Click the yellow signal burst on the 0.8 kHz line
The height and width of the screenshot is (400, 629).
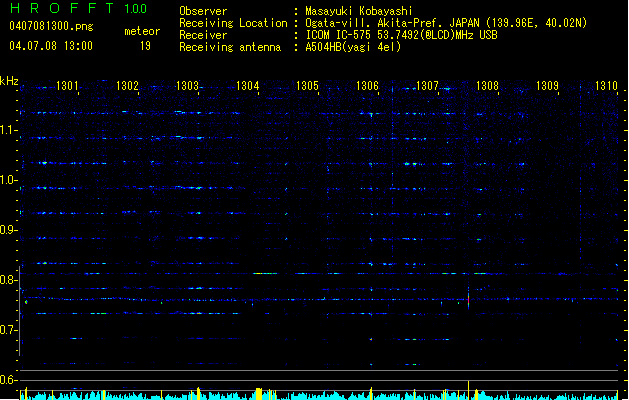265,274
